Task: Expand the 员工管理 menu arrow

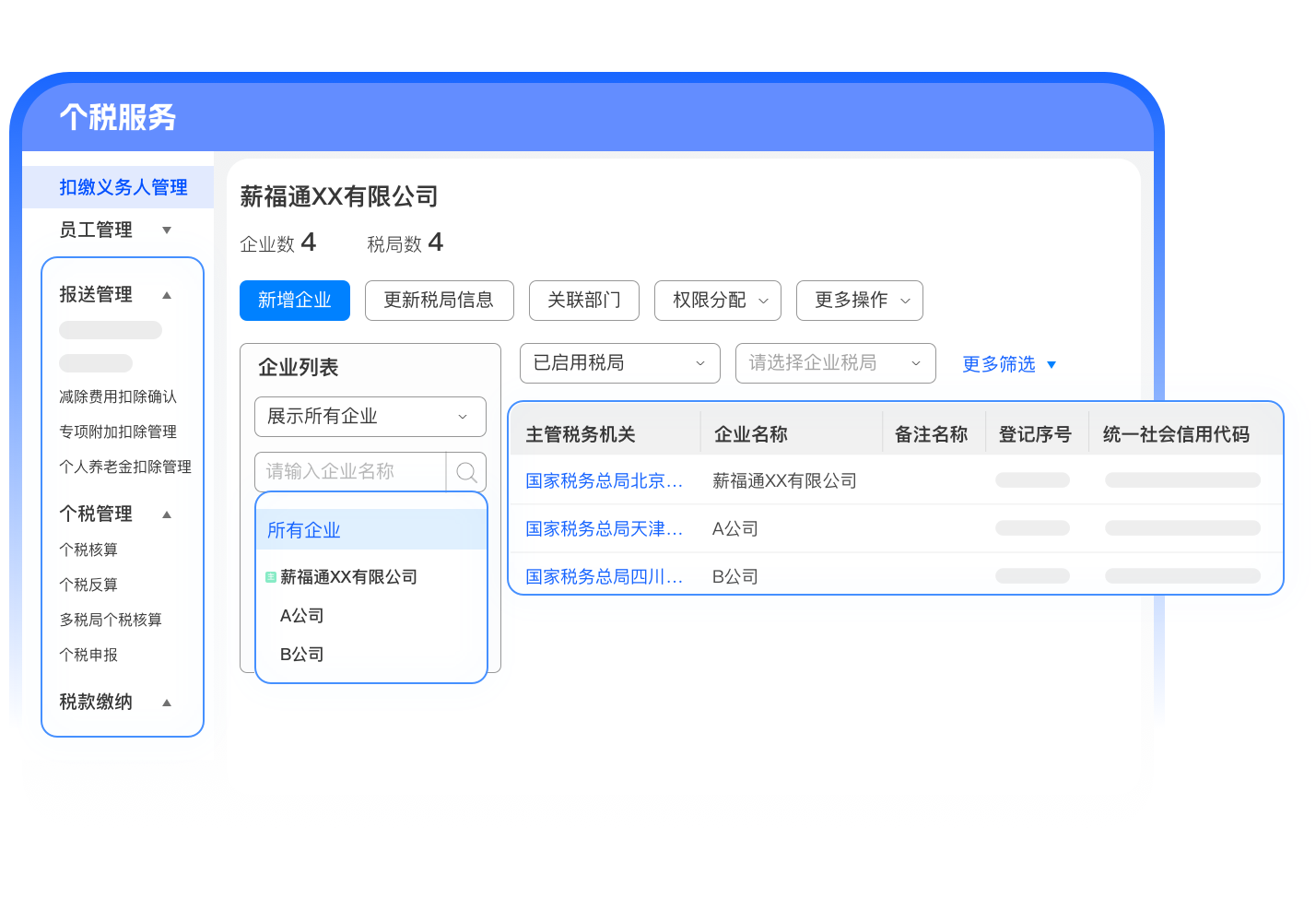Action: [167, 230]
